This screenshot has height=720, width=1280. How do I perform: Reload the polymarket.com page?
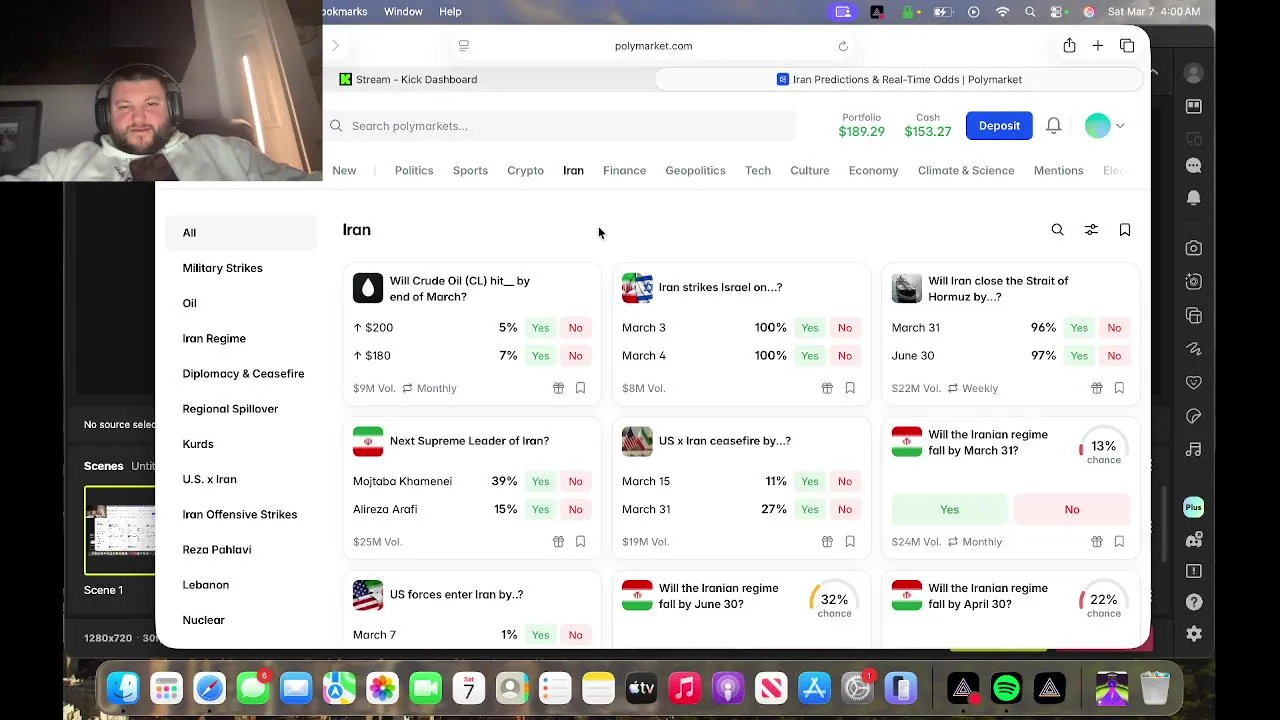point(843,46)
